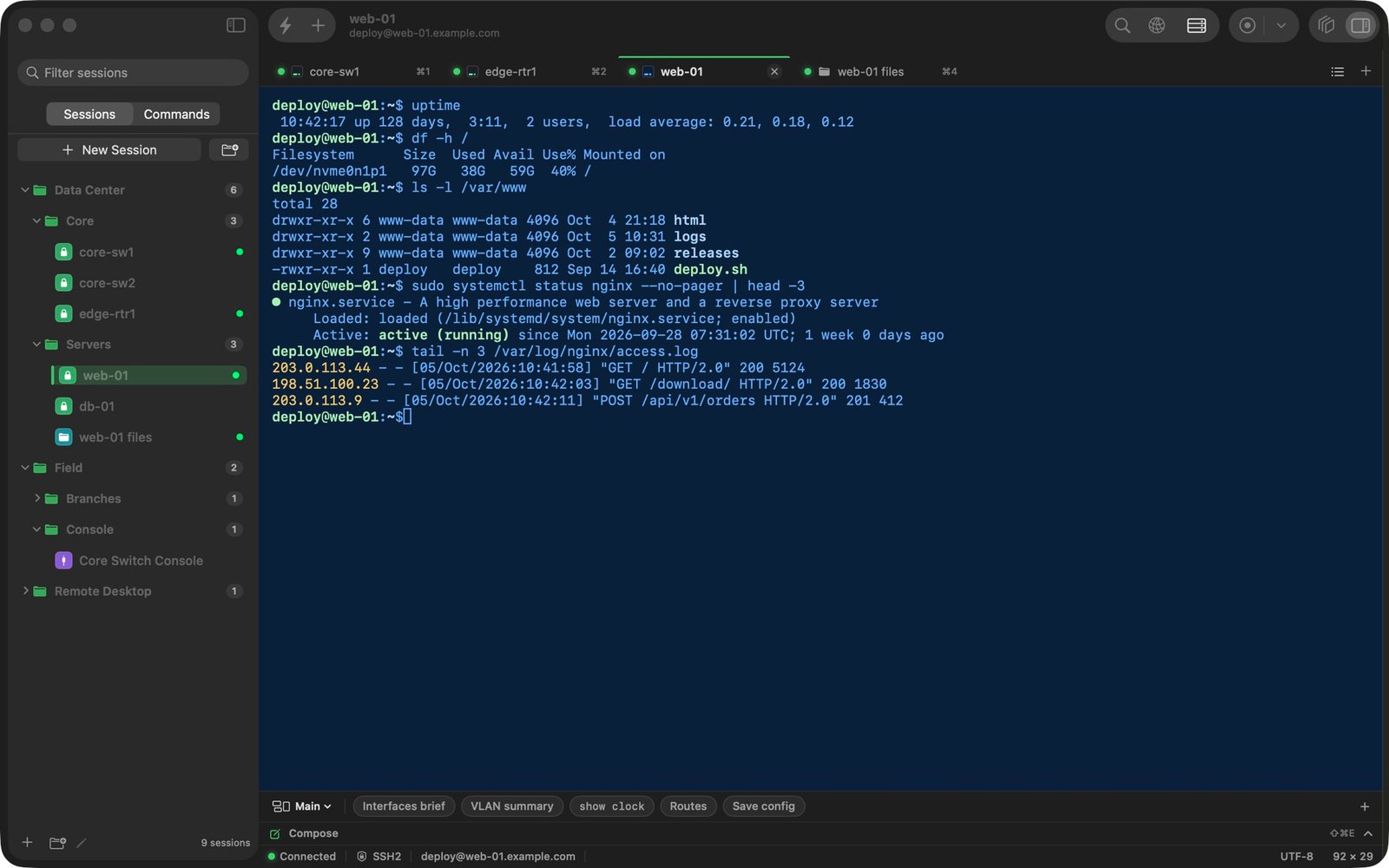Open the db-01 session
Image resolution: width=1389 pixels, height=868 pixels.
pyautogui.click(x=148, y=406)
